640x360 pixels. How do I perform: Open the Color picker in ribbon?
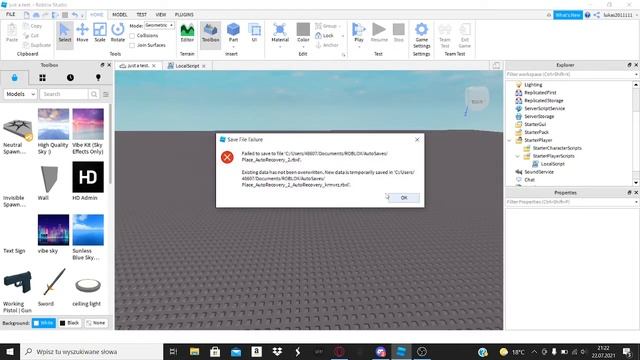303,32
